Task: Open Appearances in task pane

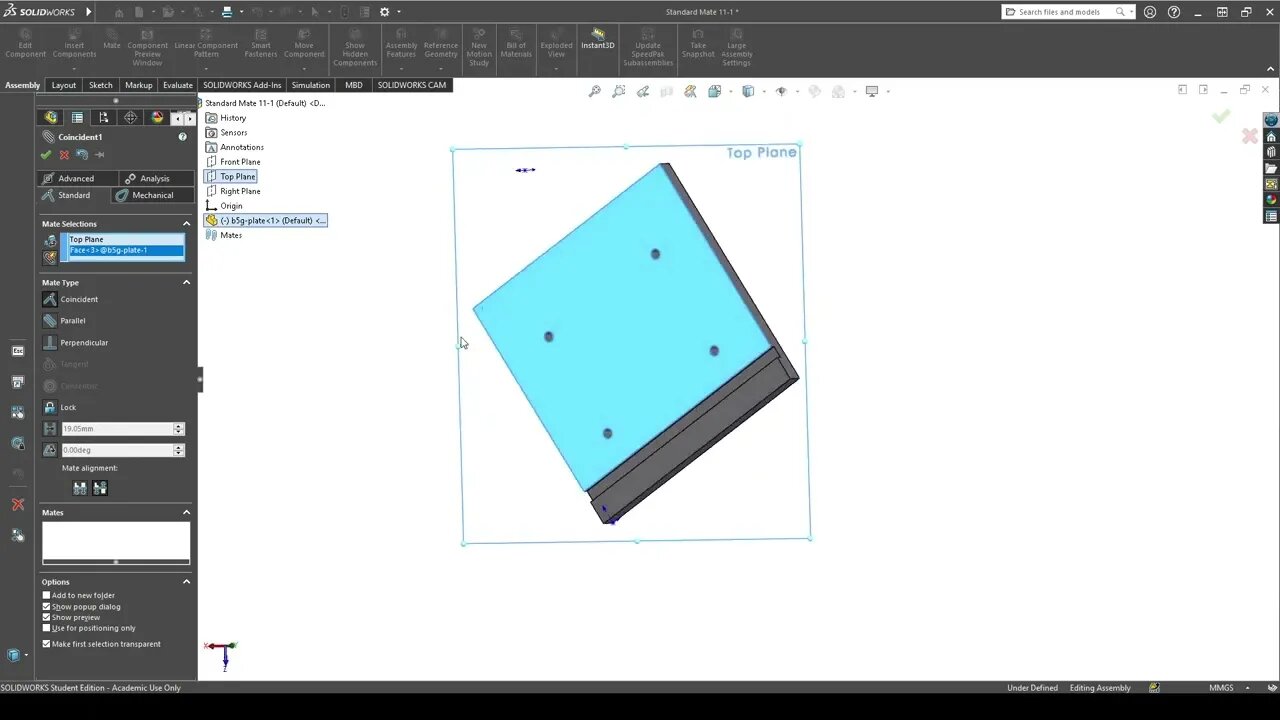Action: (x=1271, y=200)
